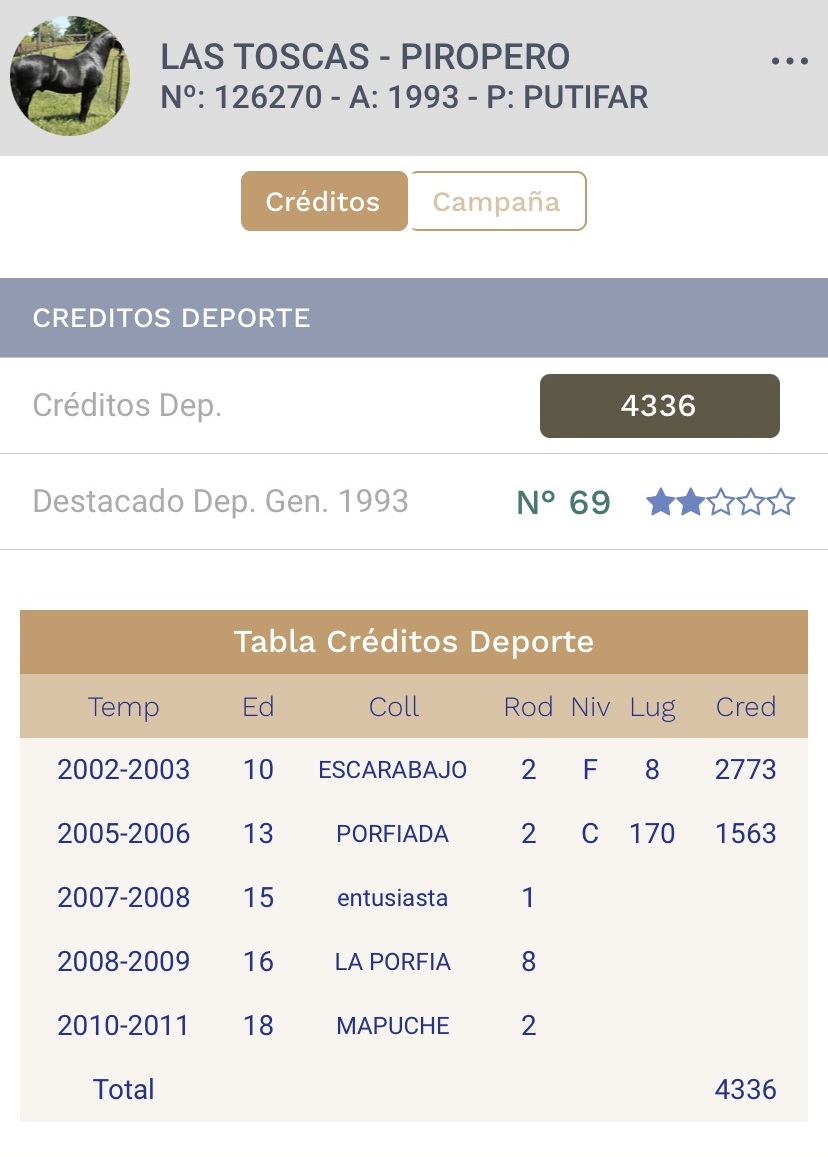This screenshot has width=828, height=1157.
Task: Tap the CREDITOS DEPORTE section header
Action: point(414,318)
